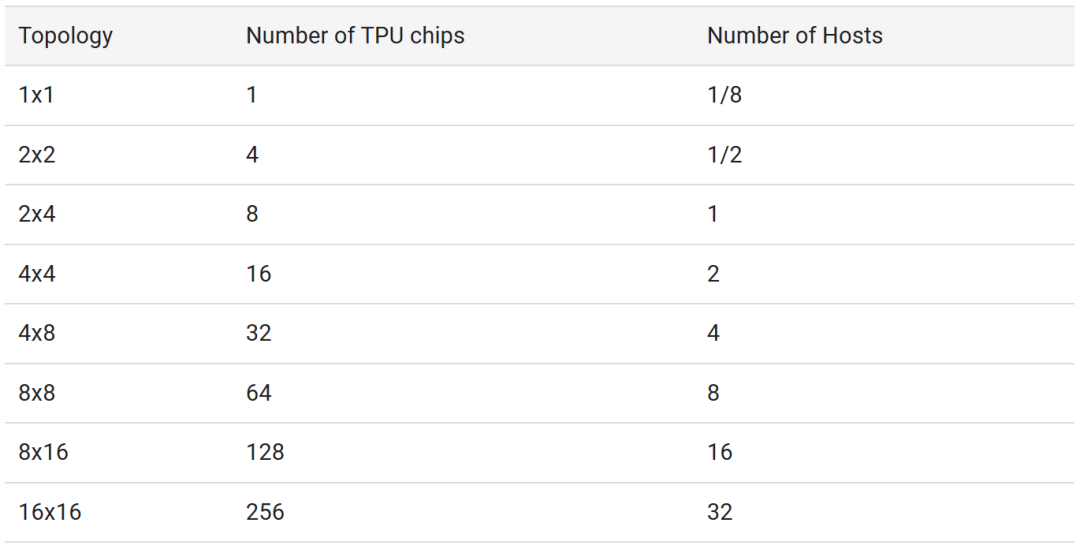This screenshot has width=1080, height=549.
Task: Click the 1/8 hosts value
Action: [724, 96]
